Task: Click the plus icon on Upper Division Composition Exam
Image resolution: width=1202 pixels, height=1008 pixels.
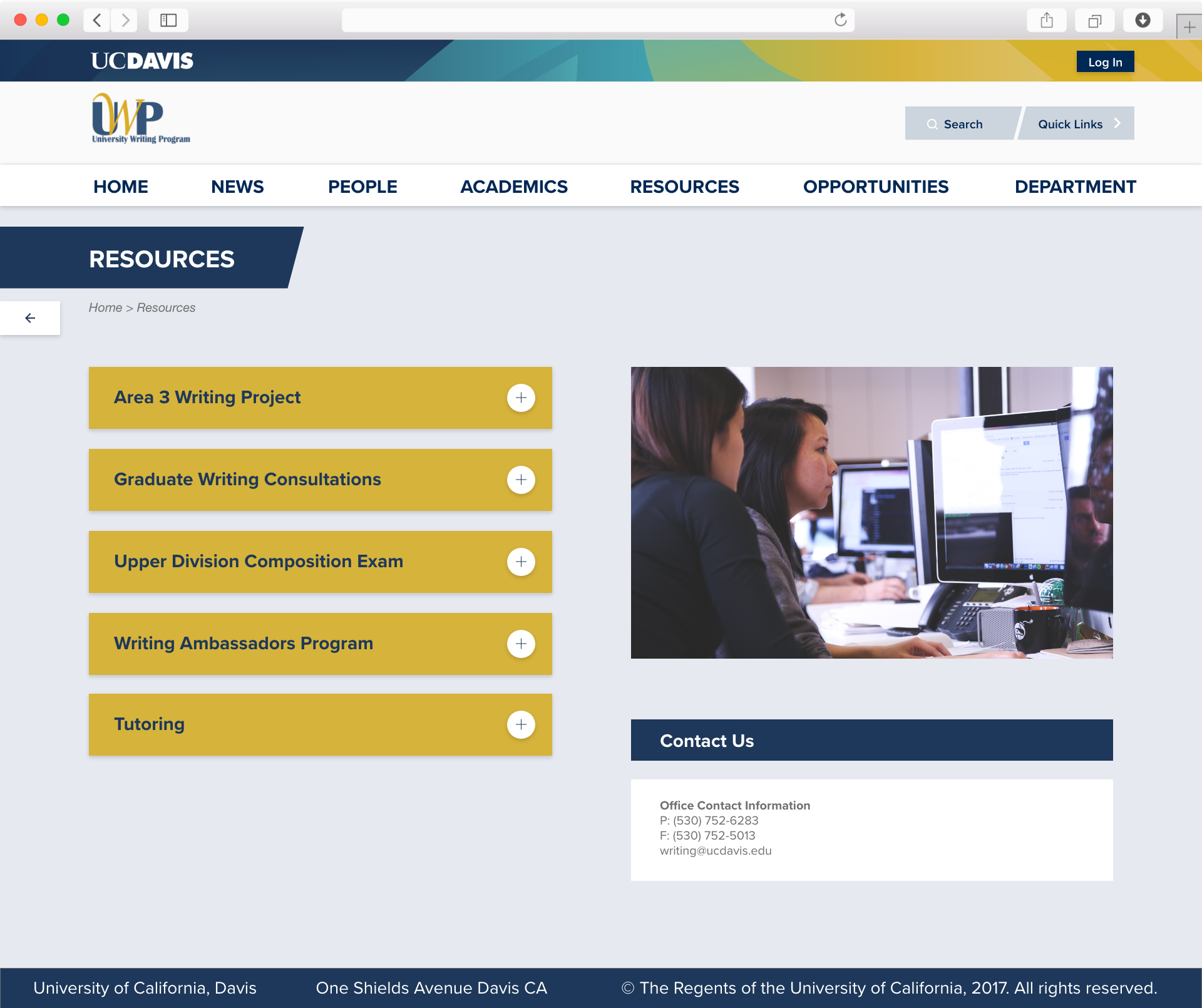Action: pyautogui.click(x=521, y=561)
